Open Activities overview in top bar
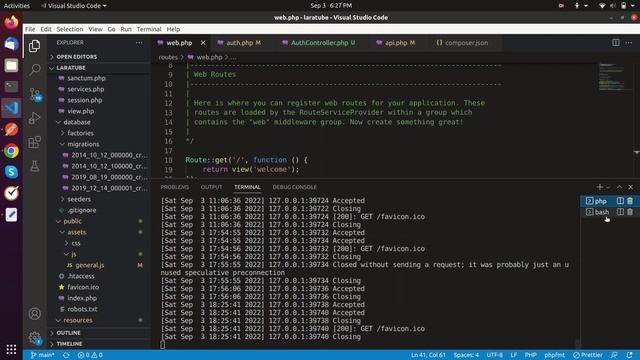This screenshot has height=360, width=640. tap(17, 6)
